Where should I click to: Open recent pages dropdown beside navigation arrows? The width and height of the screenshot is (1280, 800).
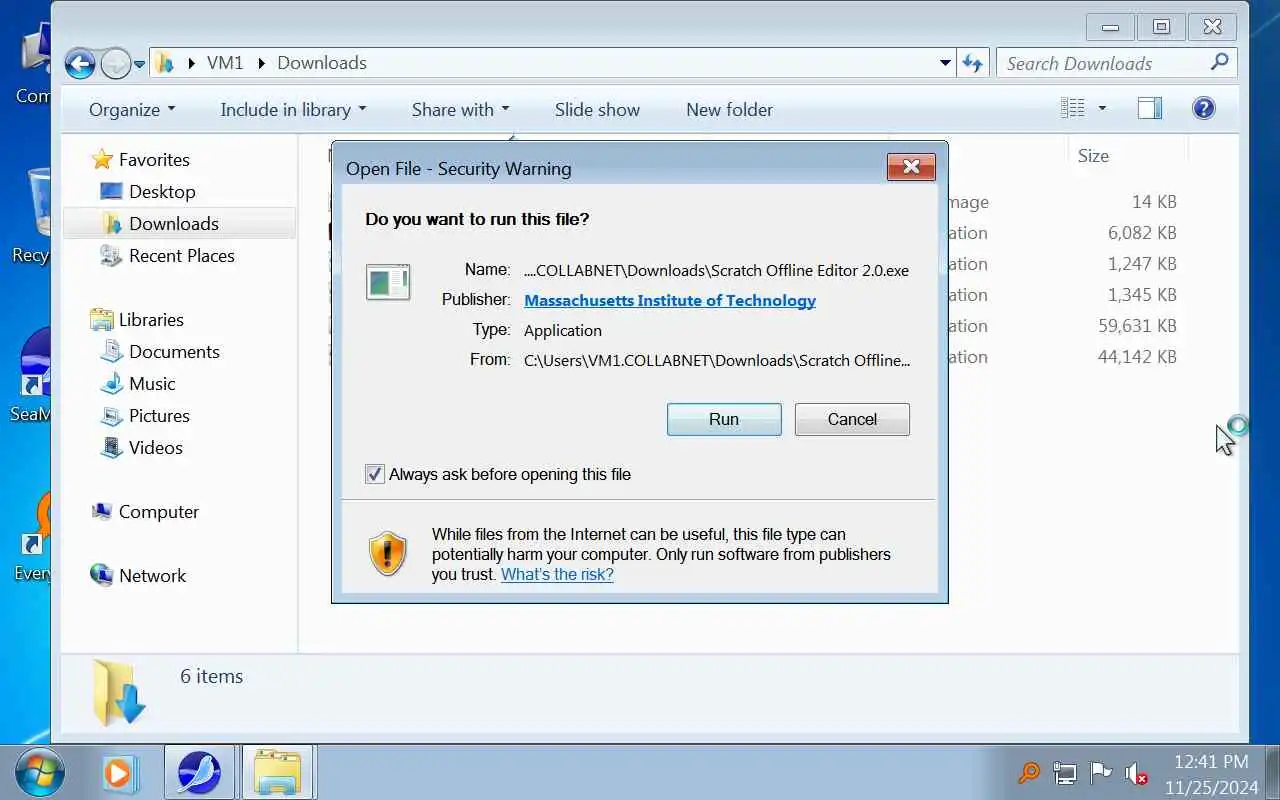139,64
